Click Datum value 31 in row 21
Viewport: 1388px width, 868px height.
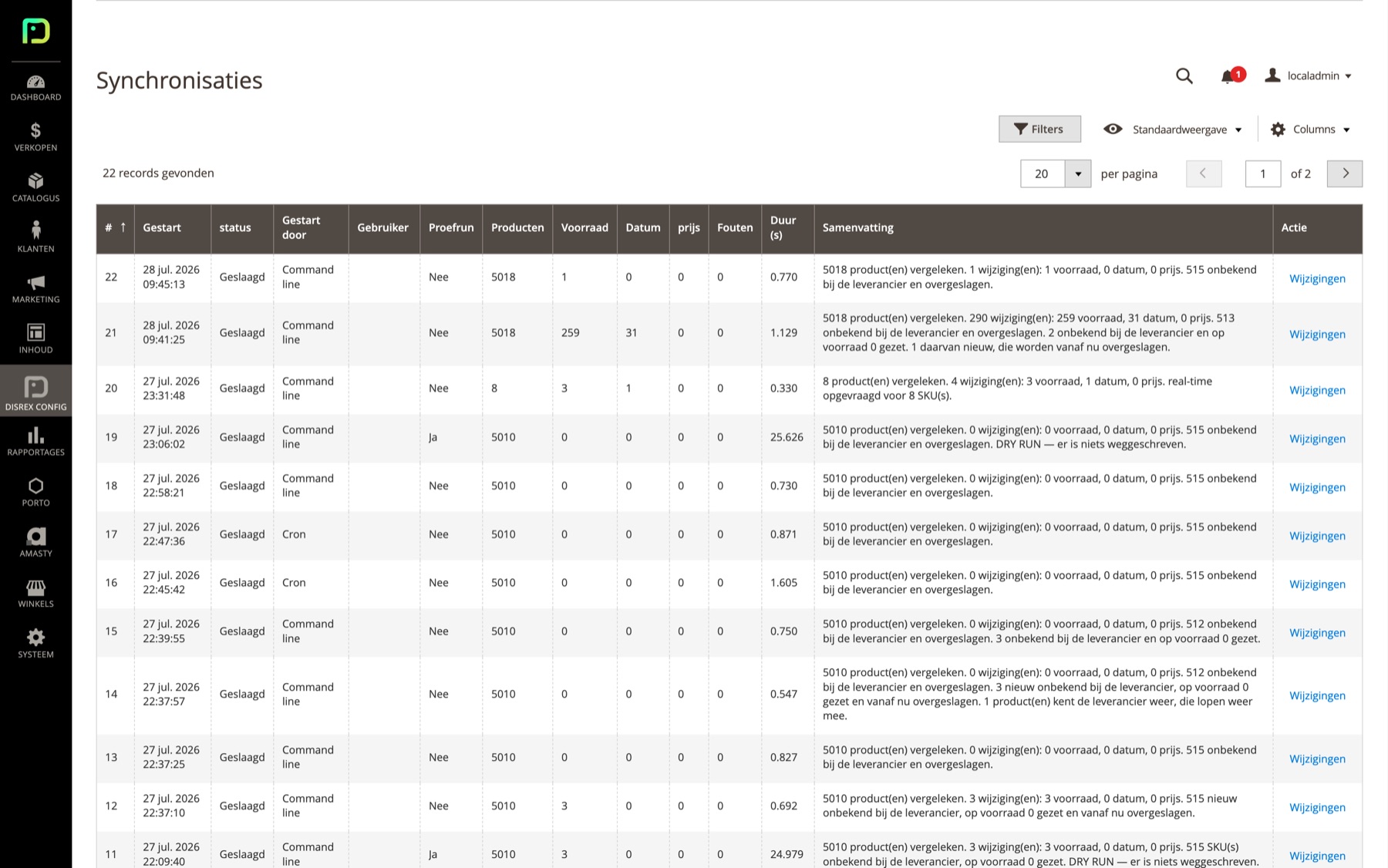[x=631, y=333]
